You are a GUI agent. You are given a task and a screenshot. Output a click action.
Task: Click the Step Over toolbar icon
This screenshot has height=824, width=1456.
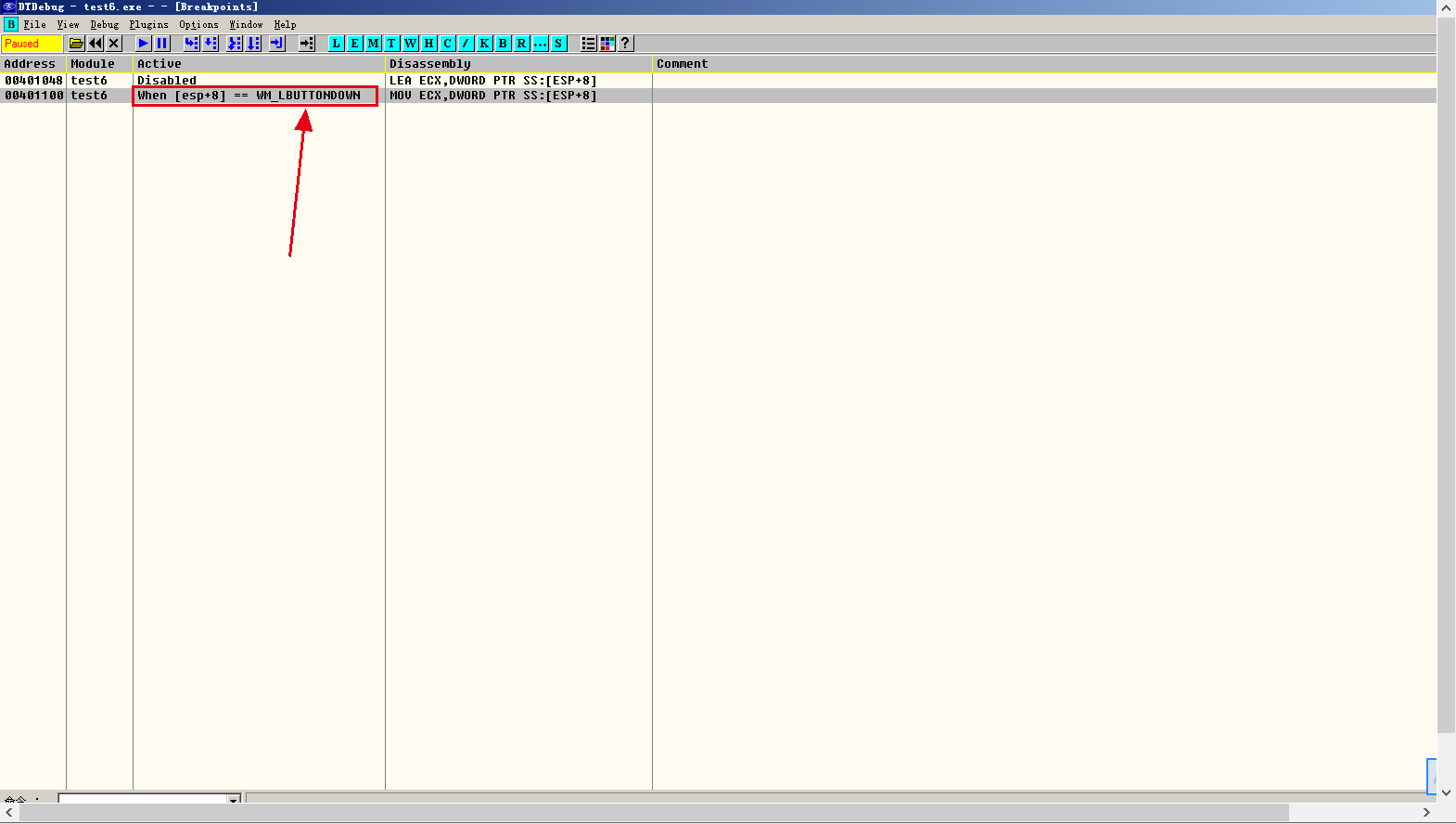coord(211,44)
